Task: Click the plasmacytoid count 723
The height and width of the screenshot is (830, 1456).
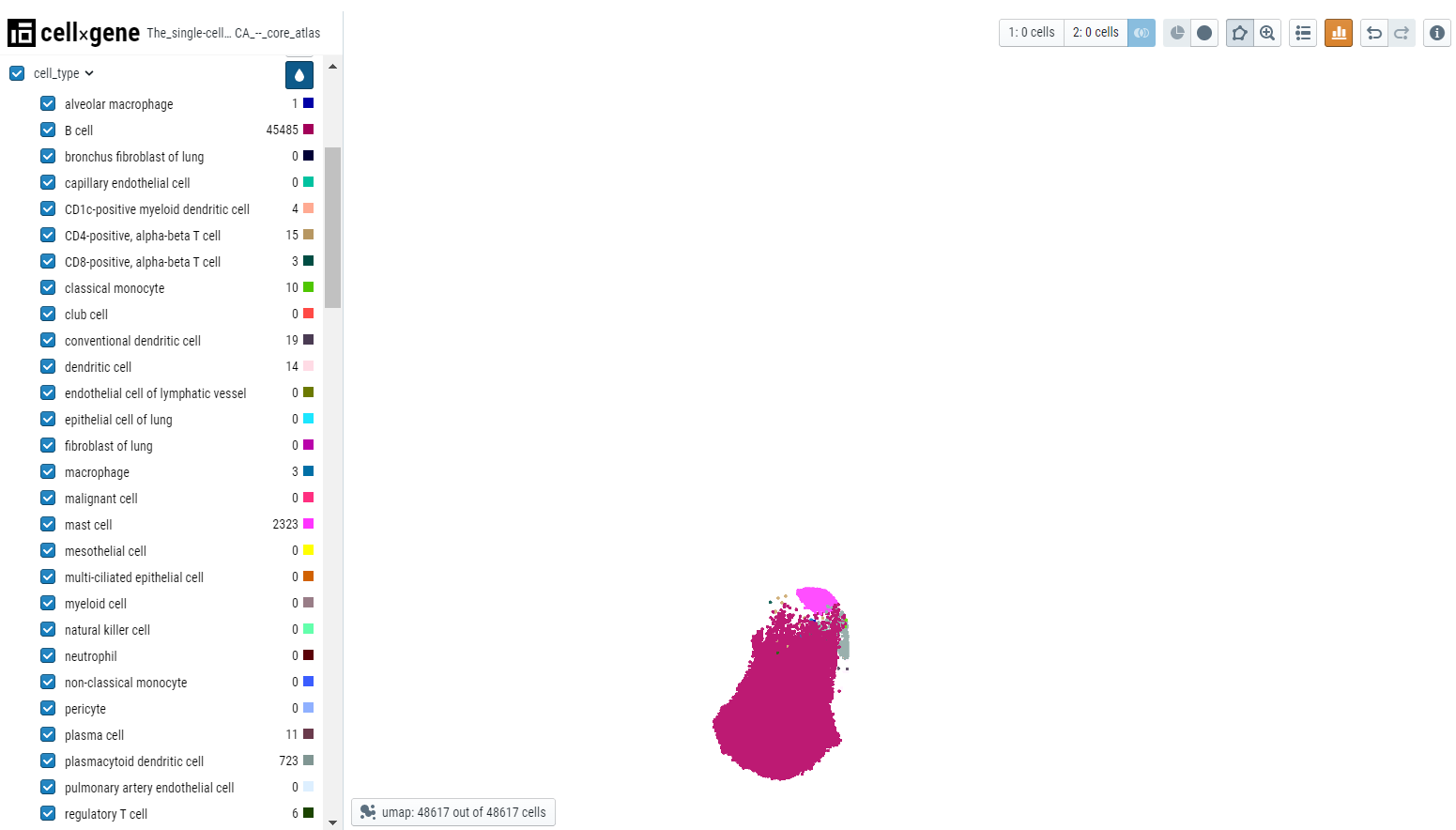Action: coord(288,761)
